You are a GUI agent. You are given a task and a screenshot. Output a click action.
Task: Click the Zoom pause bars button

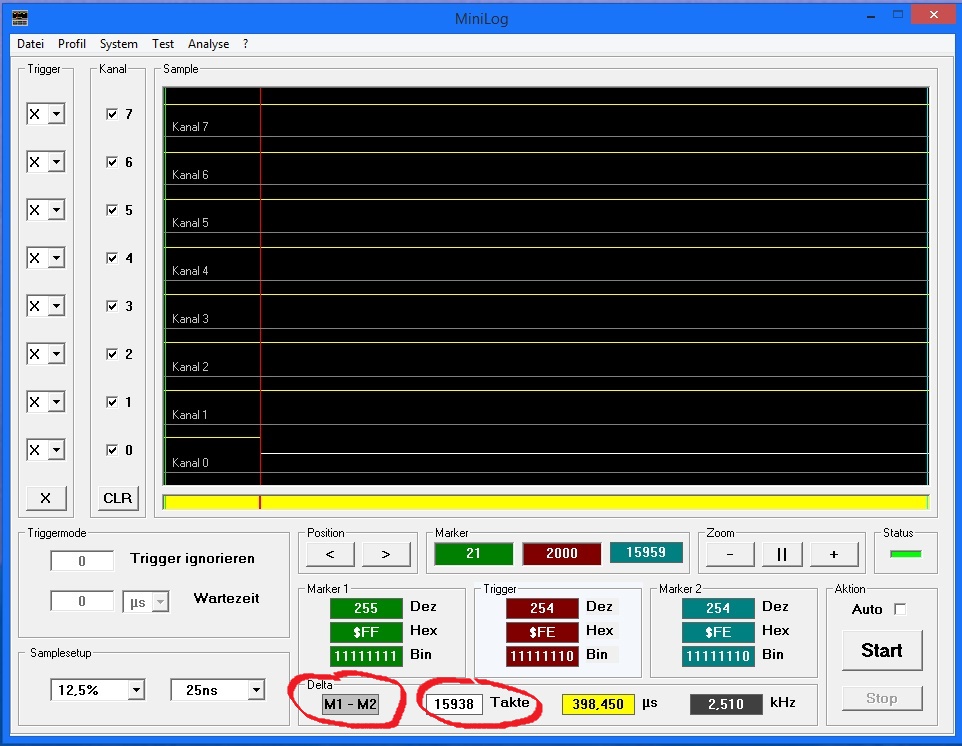782,554
